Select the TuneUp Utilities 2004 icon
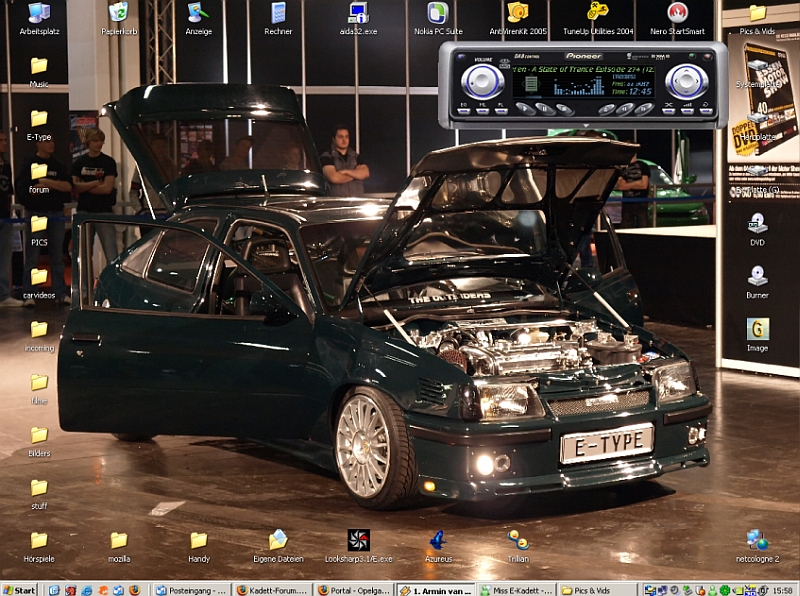 (597, 13)
